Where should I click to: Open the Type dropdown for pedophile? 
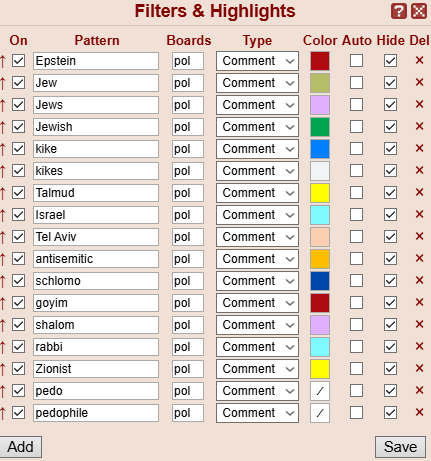pyautogui.click(x=257, y=413)
